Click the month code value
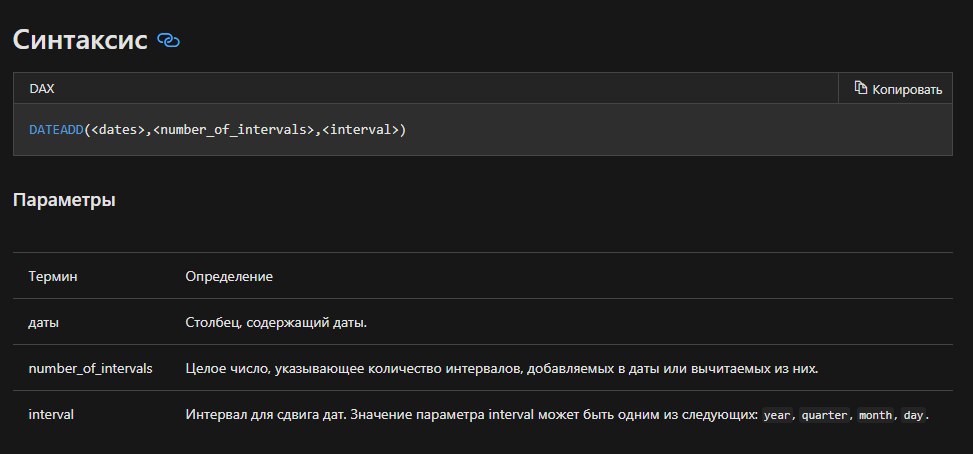This screenshot has height=454, width=973. 875,416
